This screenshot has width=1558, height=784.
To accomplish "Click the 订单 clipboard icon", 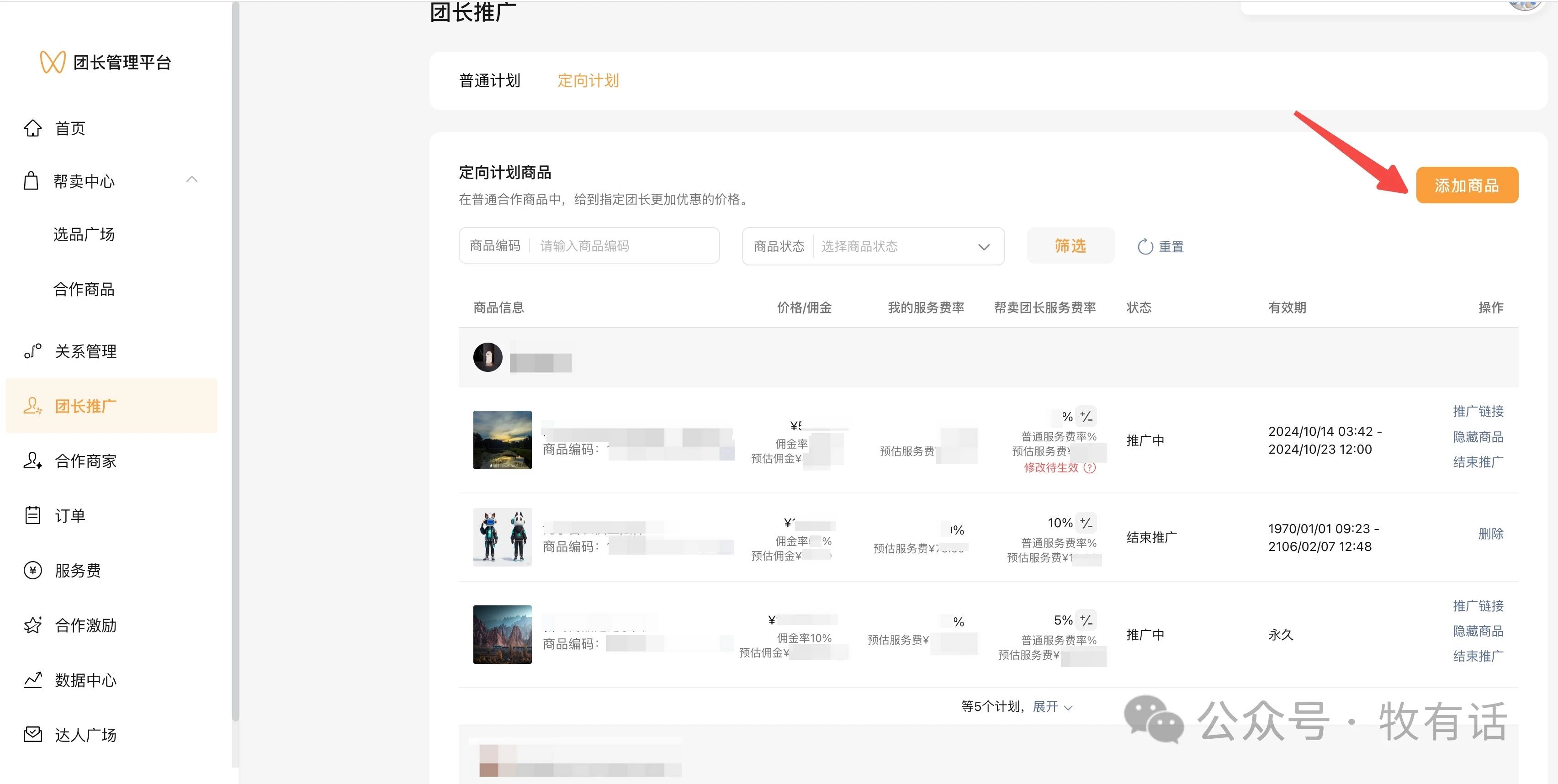I will point(32,515).
